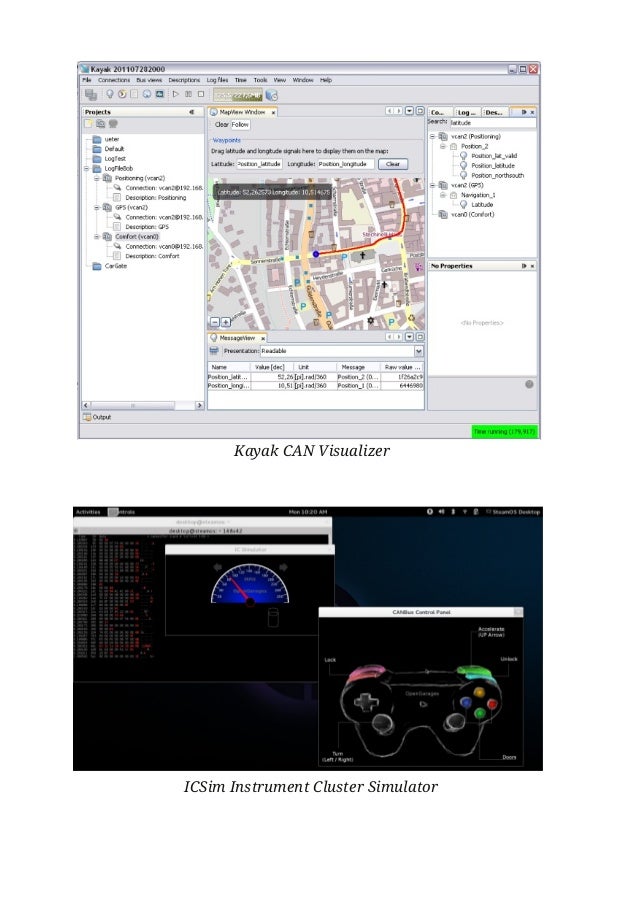Click the blue button on the game controller
Viewport: 638px width, 906px height.
pyautogui.click(x=466, y=702)
